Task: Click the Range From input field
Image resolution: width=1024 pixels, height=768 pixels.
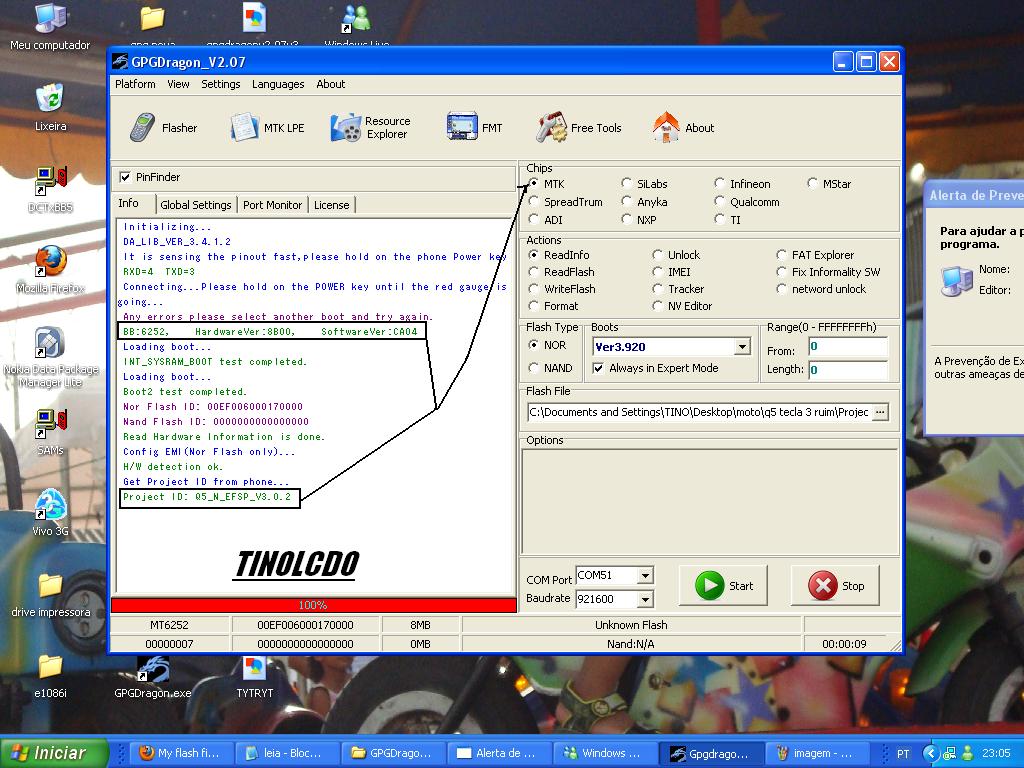Action: [848, 347]
